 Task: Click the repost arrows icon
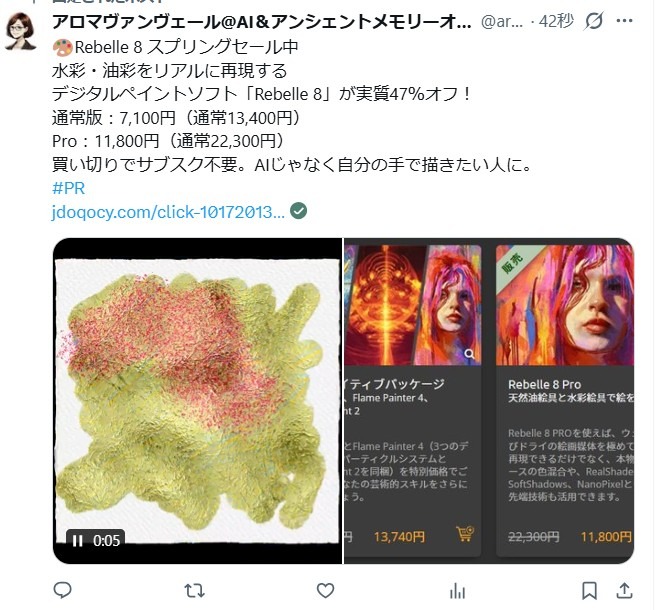(x=194, y=591)
